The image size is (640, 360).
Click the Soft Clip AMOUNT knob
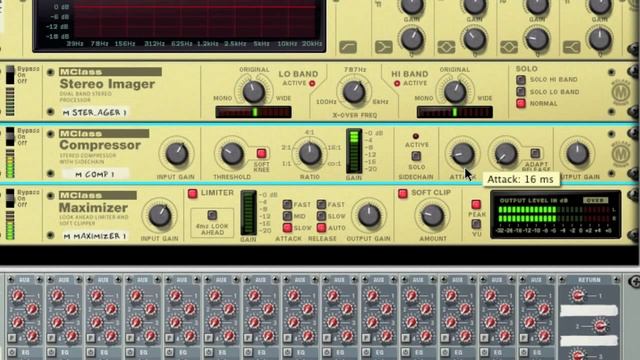coord(432,216)
